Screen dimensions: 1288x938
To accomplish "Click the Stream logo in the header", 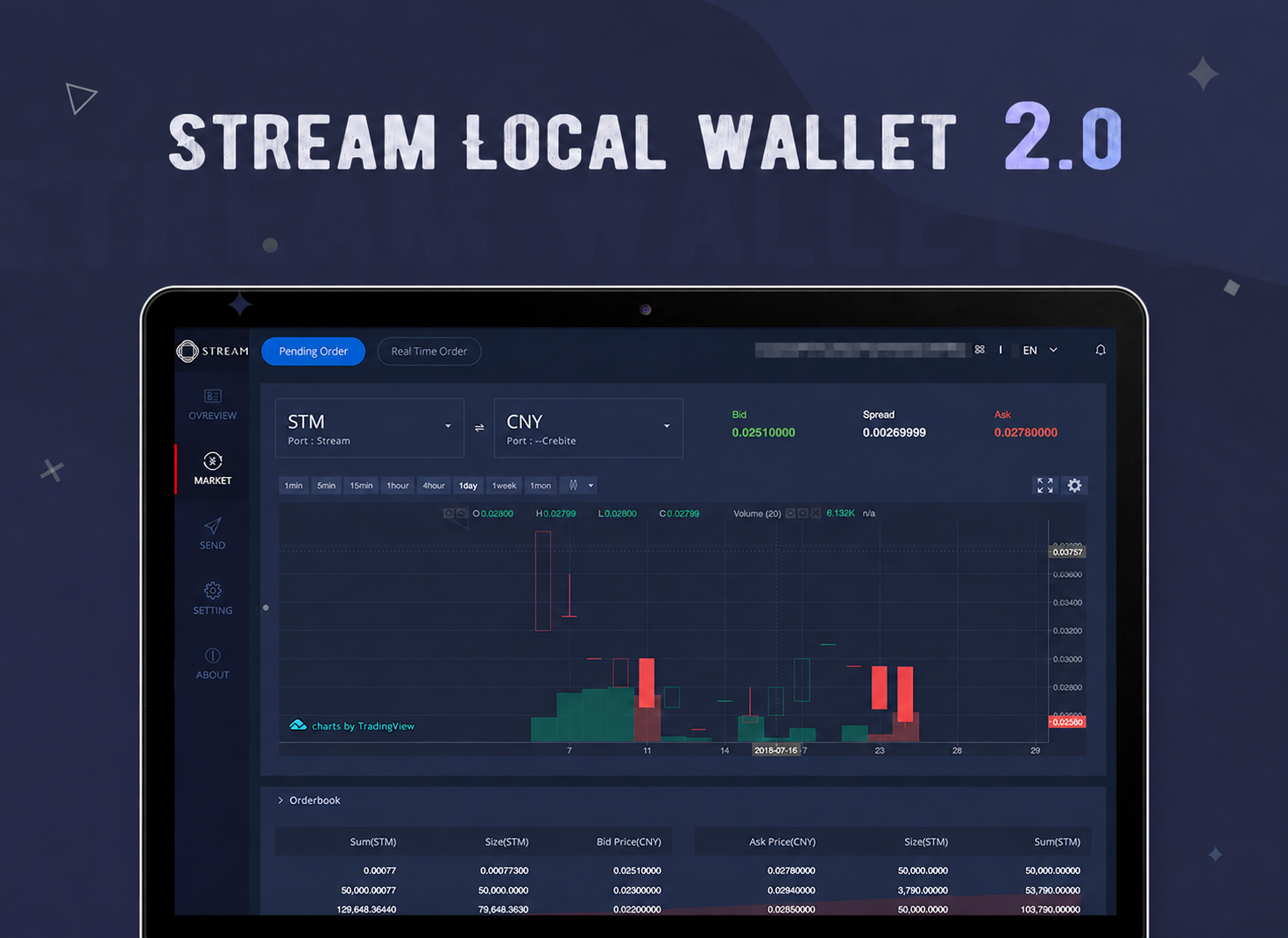I will tap(212, 352).
